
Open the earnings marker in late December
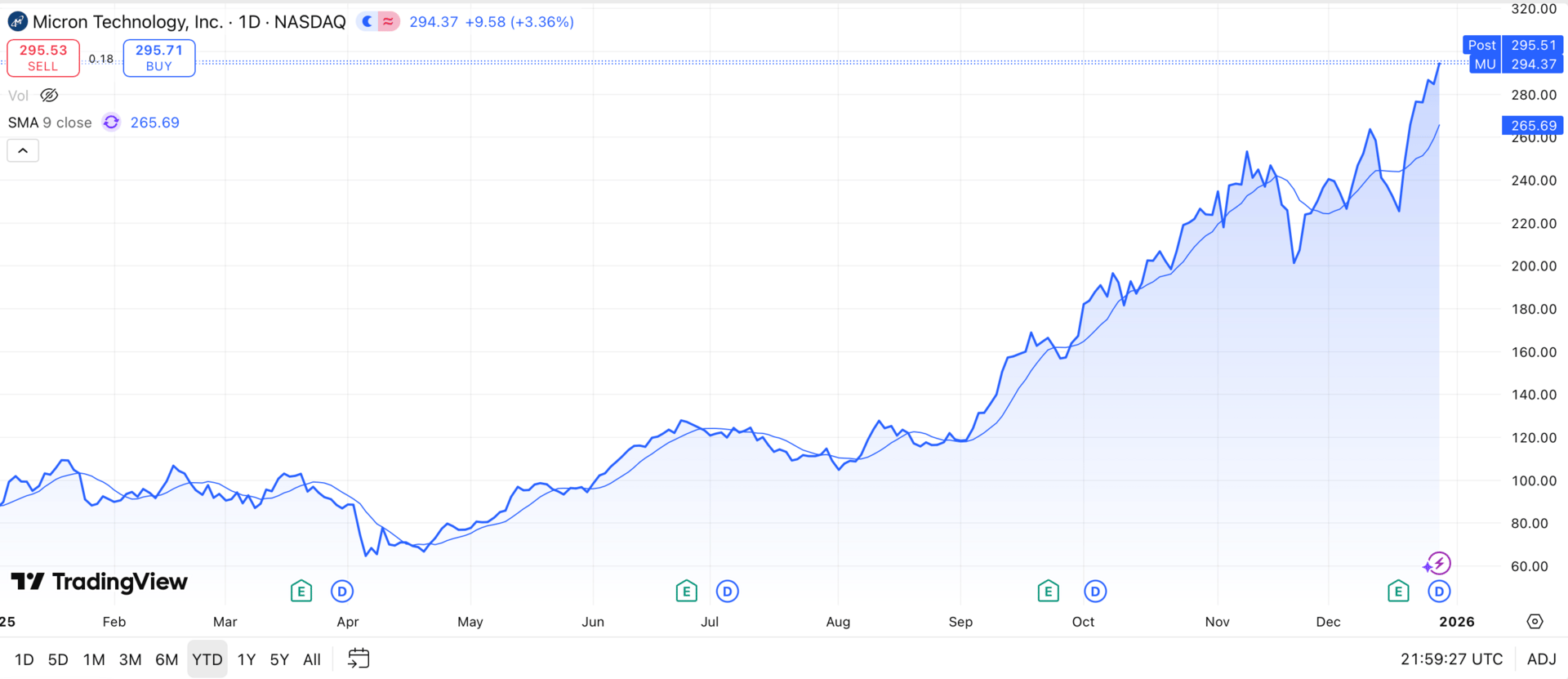(1398, 591)
